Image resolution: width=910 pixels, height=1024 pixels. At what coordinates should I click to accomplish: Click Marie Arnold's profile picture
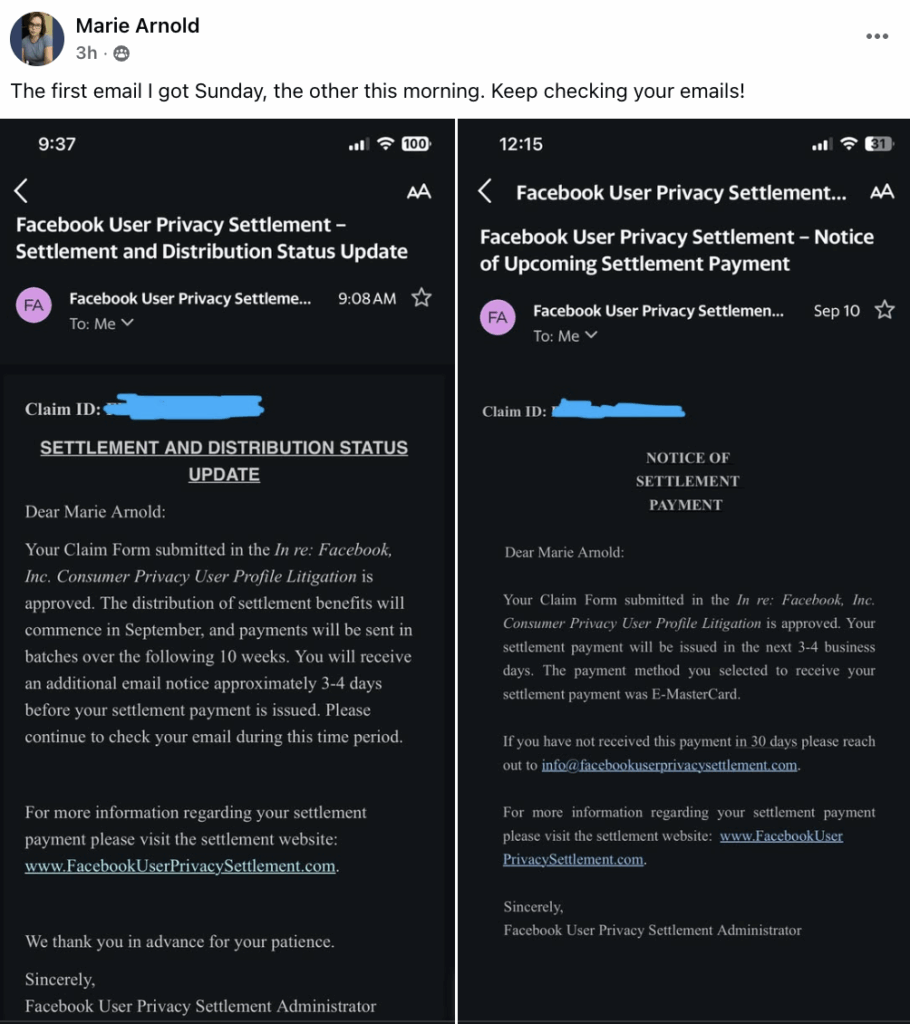37,39
